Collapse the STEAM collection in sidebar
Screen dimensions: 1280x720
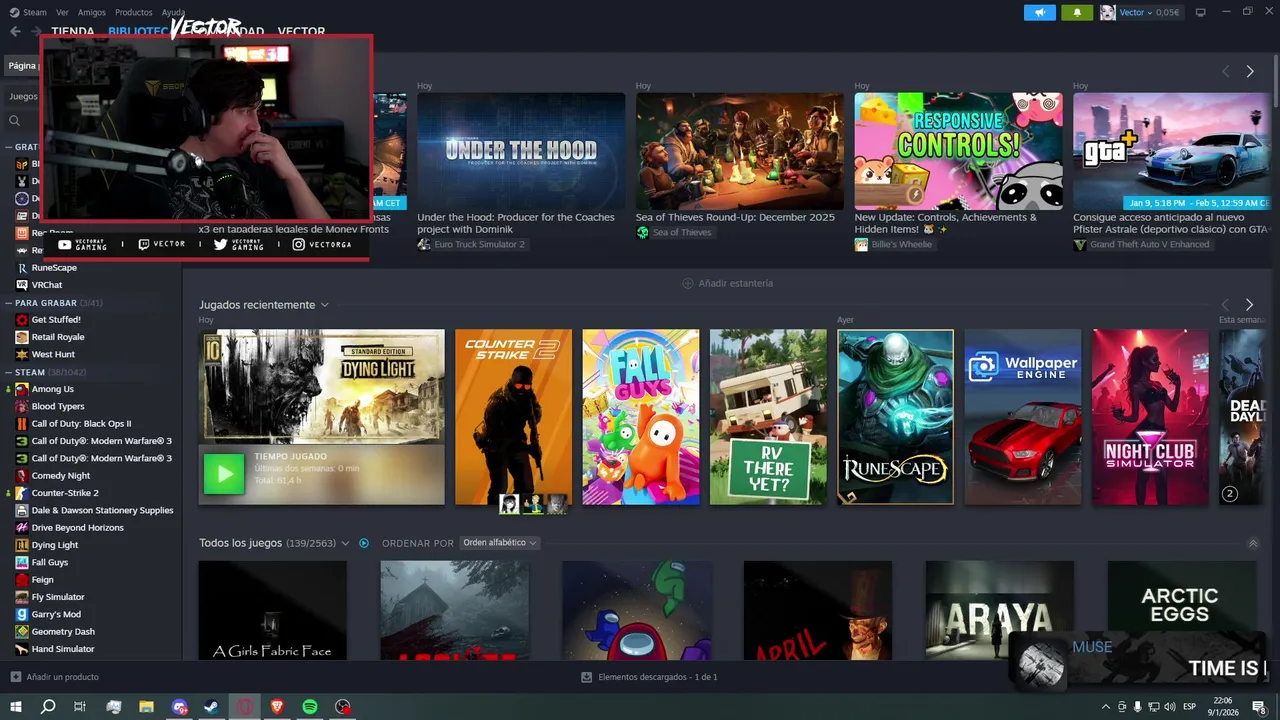(9, 372)
